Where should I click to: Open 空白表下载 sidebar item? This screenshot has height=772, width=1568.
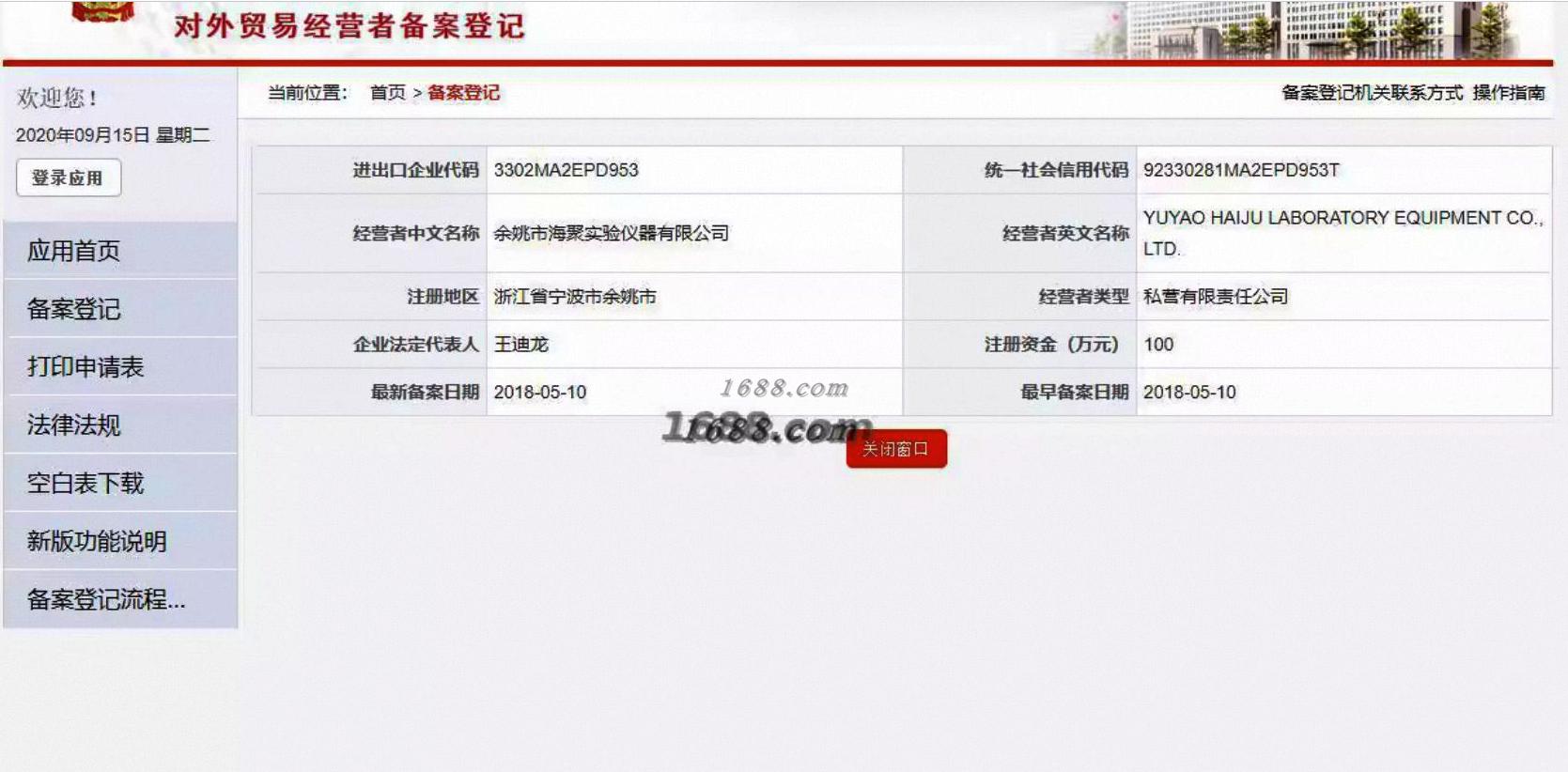(120, 484)
